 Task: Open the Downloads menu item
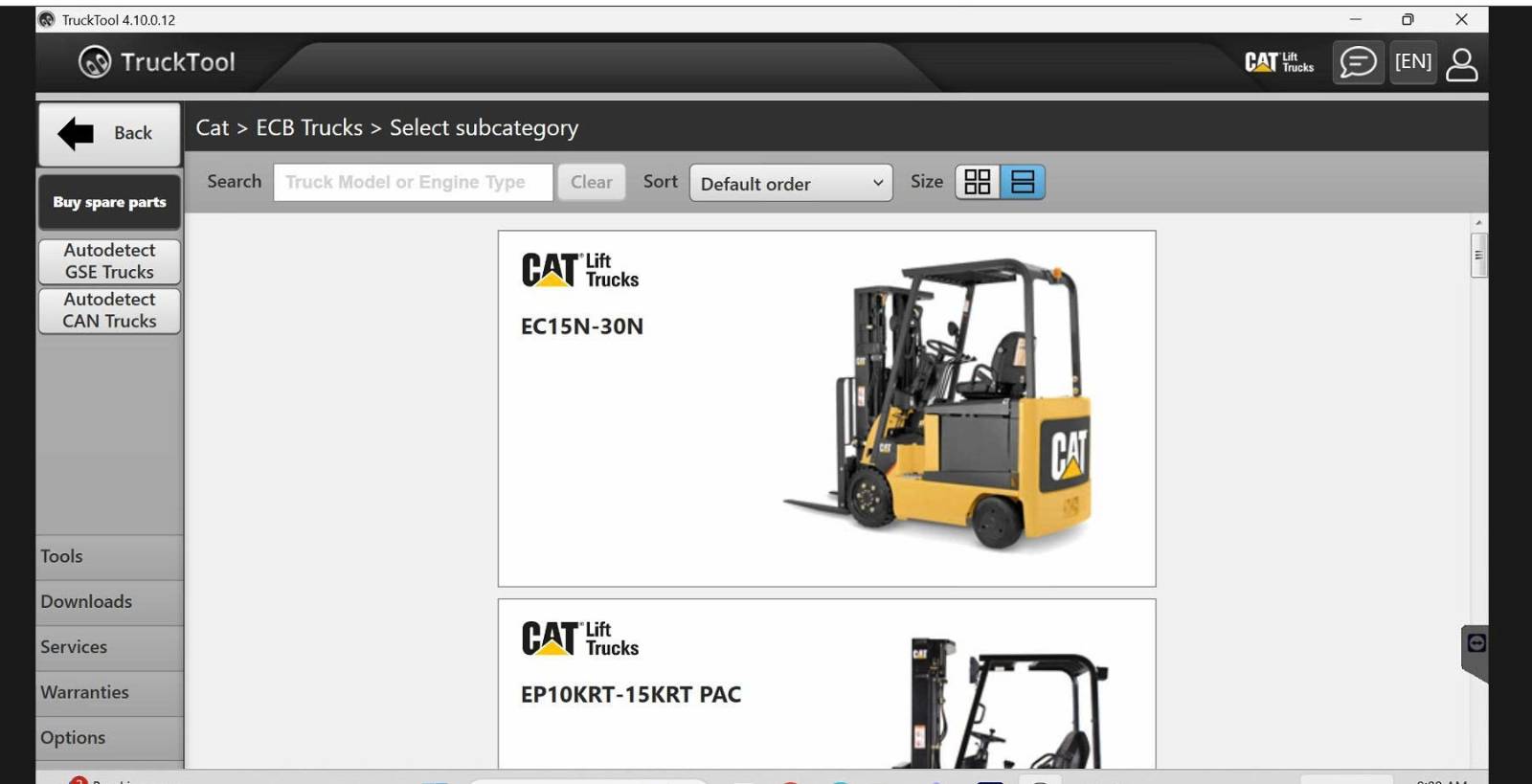tap(109, 602)
